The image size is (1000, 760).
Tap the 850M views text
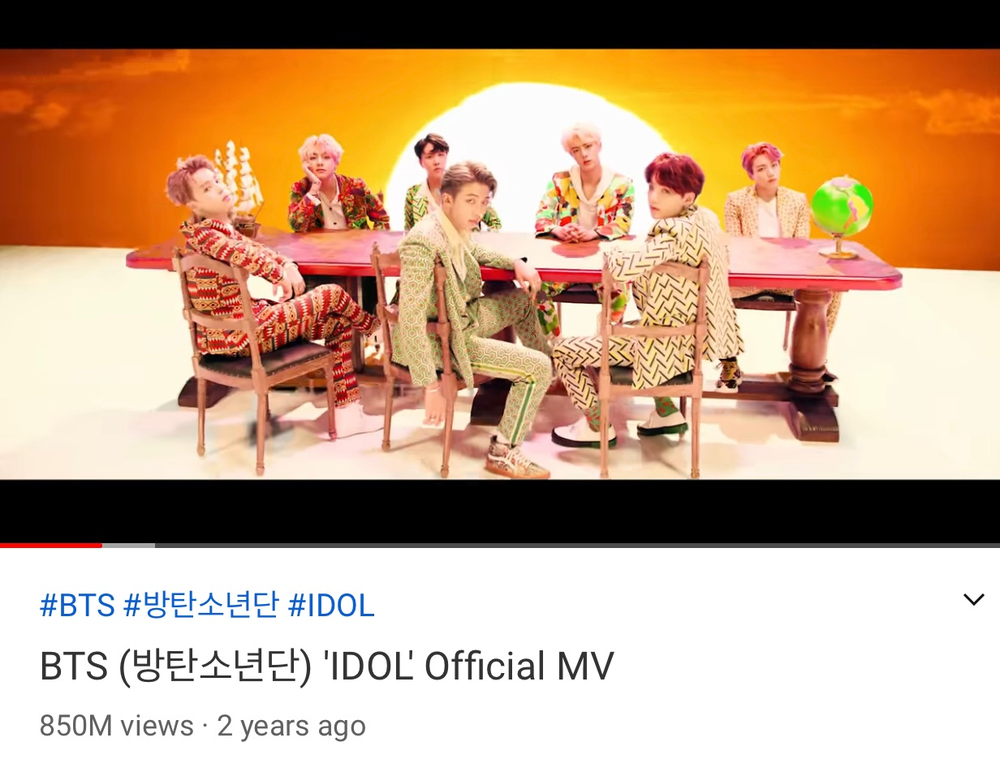coord(117,726)
